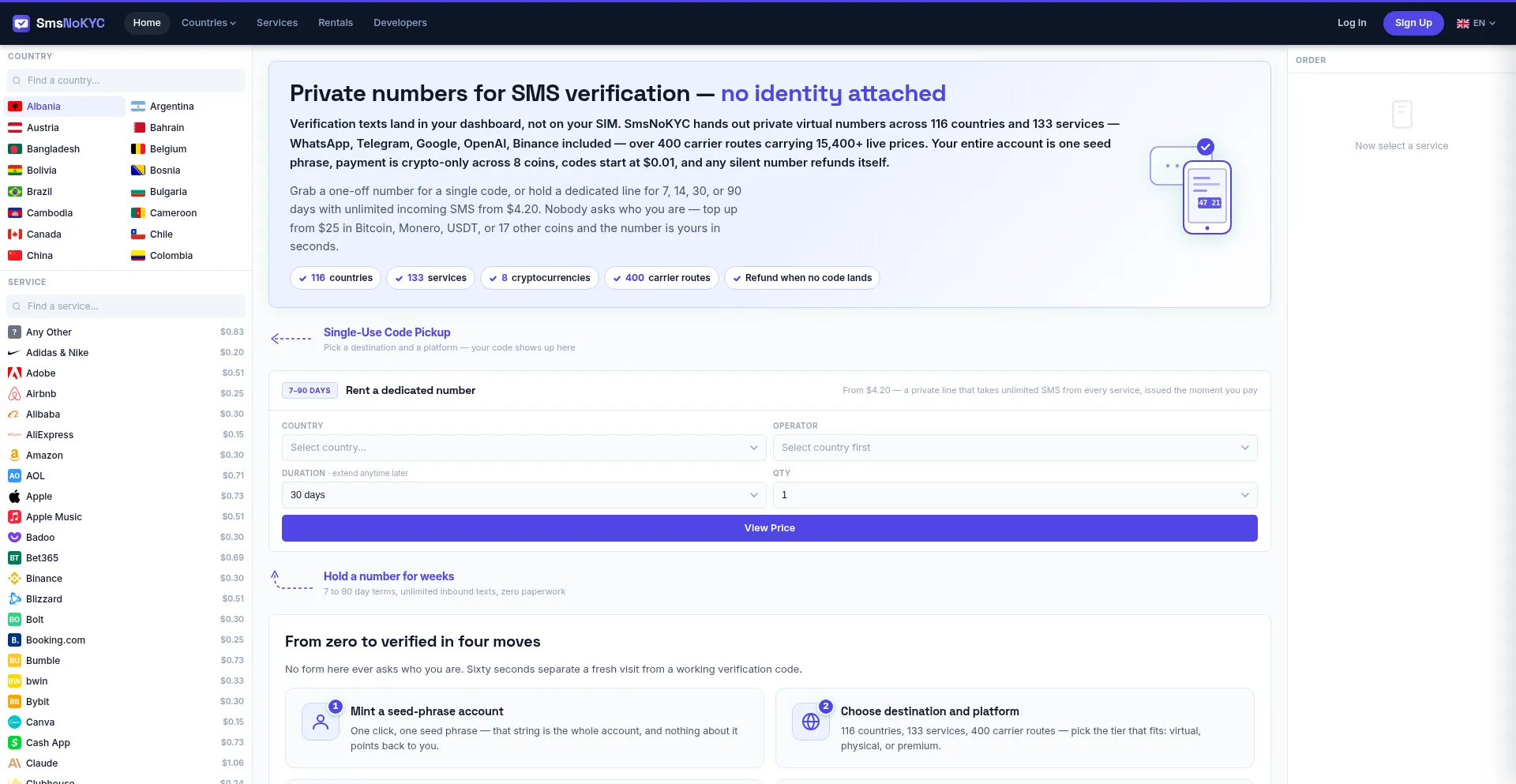Screen dimensions: 1516x784
Task: Click the UK flag language icon
Action: point(1463,24)
